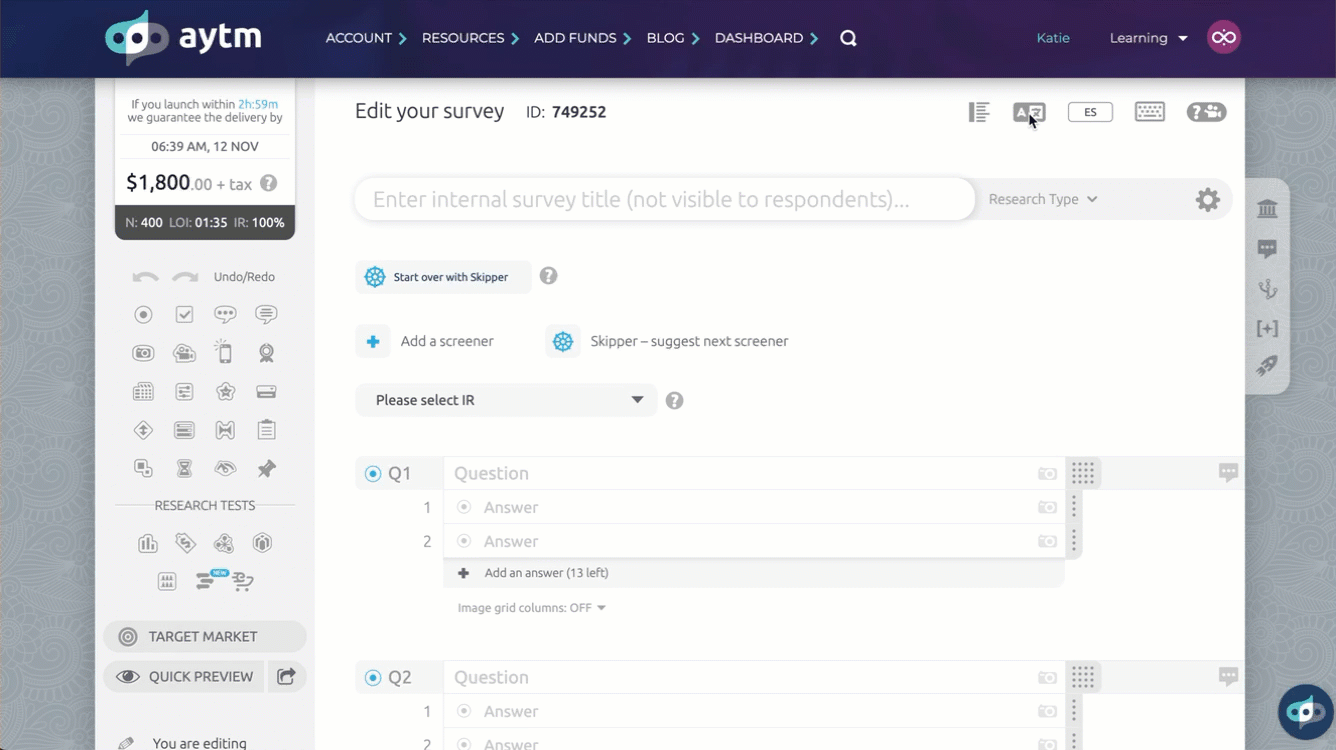This screenshot has width=1336, height=750.
Task: Click the translation icon in the top toolbar
Action: [x=1028, y=112]
